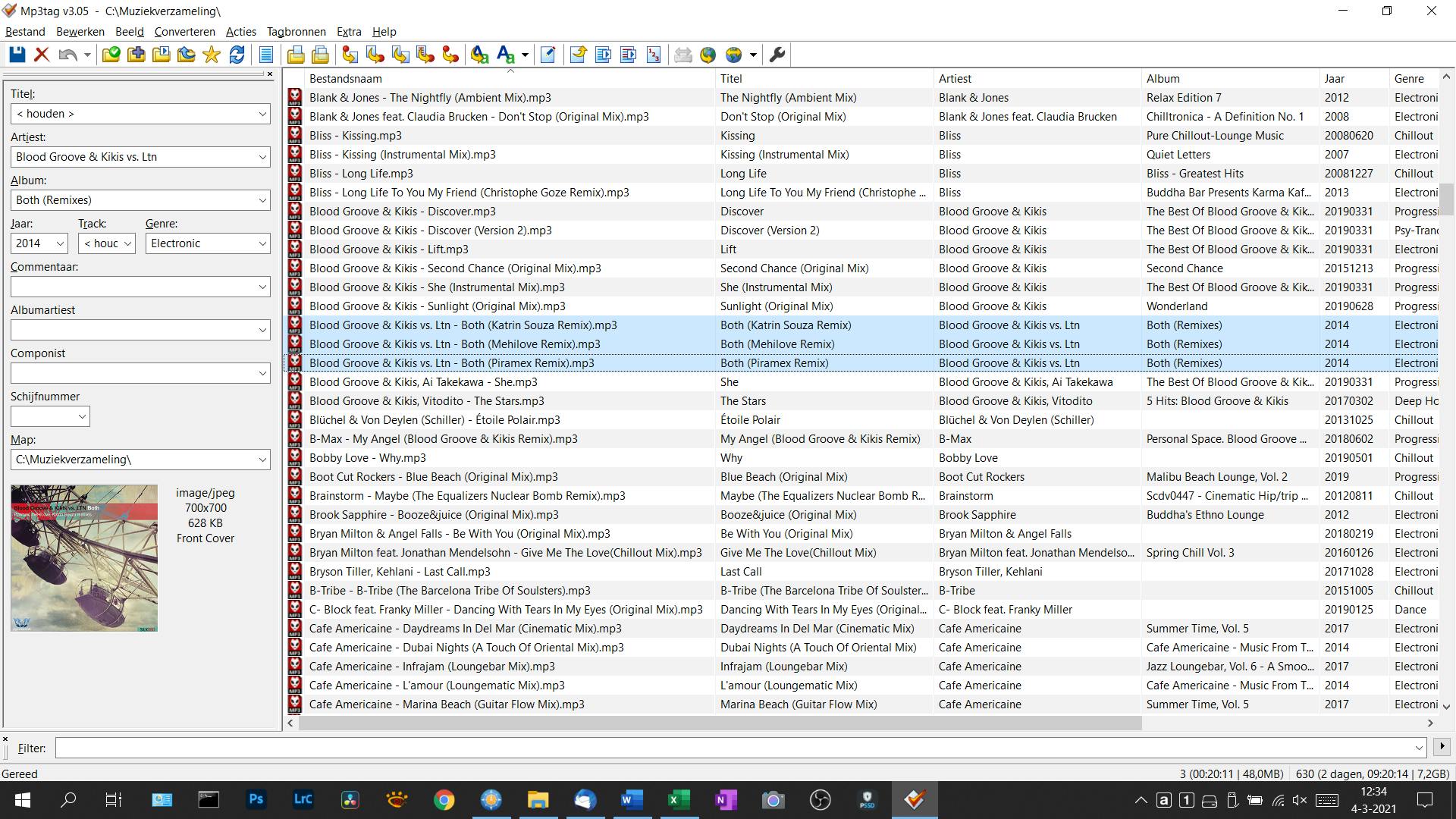Expand the Artiest field dropdown
This screenshot has width=1456, height=819.
(262, 157)
